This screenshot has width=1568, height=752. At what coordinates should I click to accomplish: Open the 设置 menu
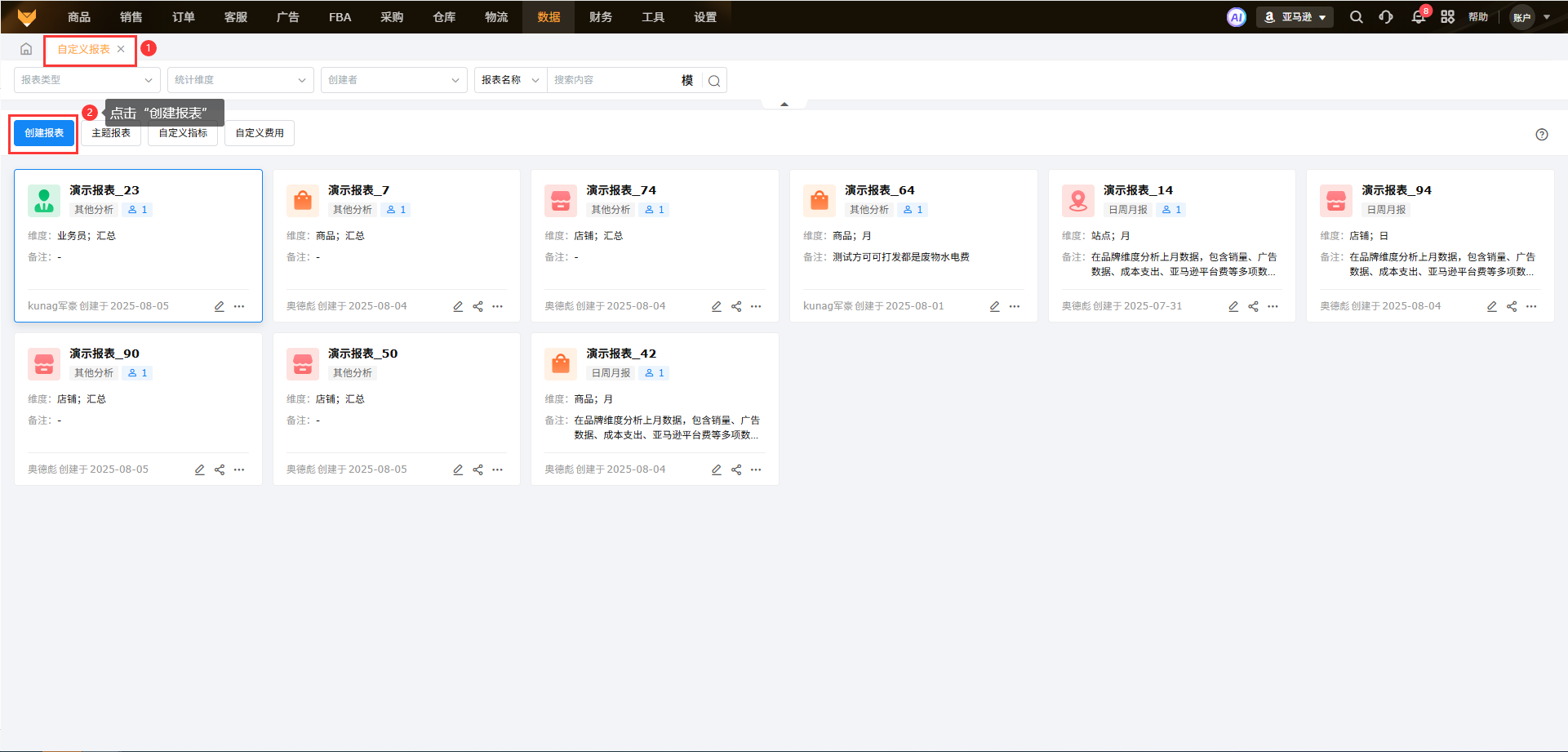click(706, 17)
